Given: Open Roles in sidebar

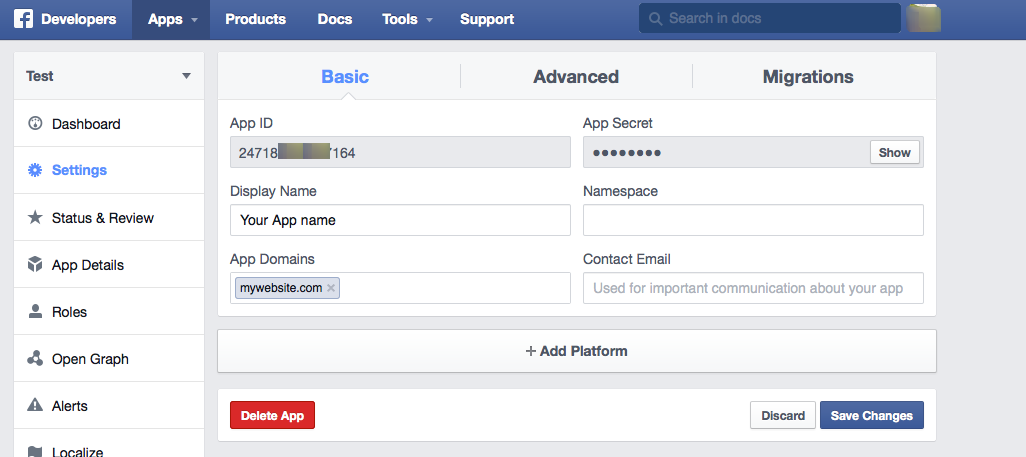Looking at the screenshot, I should [x=109, y=312].
